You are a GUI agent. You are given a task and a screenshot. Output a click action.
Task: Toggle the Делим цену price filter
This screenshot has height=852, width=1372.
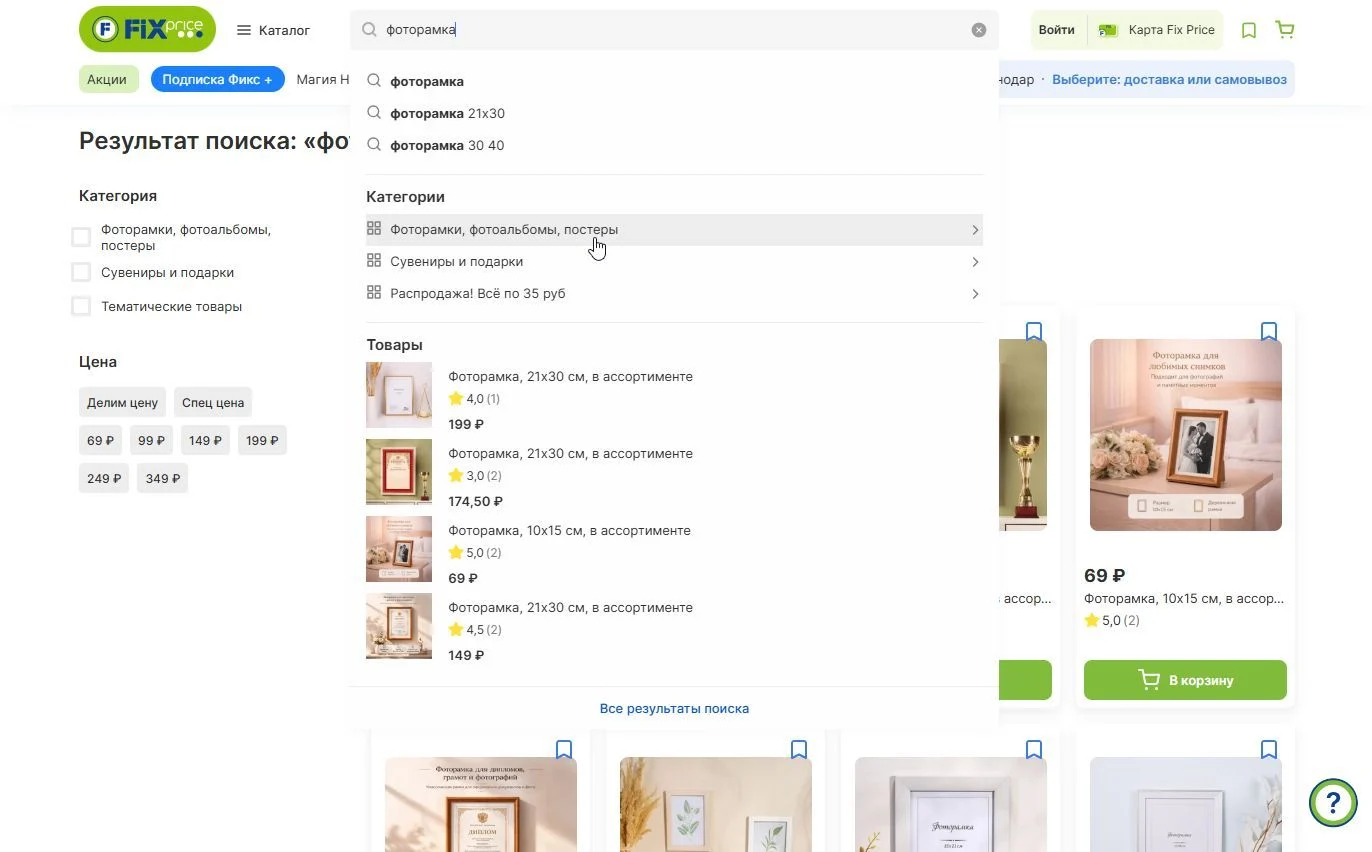tap(122, 402)
